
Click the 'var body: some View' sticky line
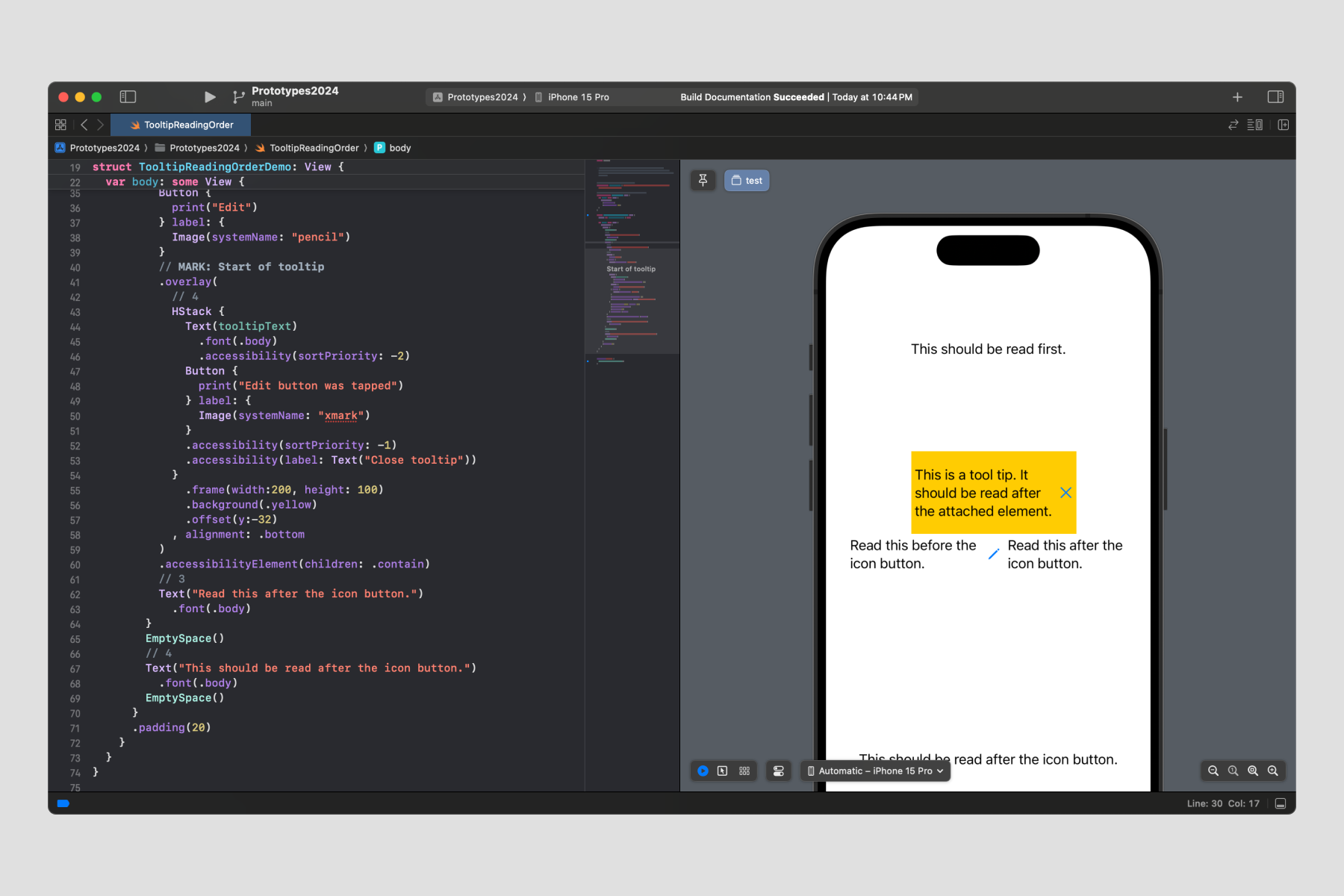(x=175, y=182)
